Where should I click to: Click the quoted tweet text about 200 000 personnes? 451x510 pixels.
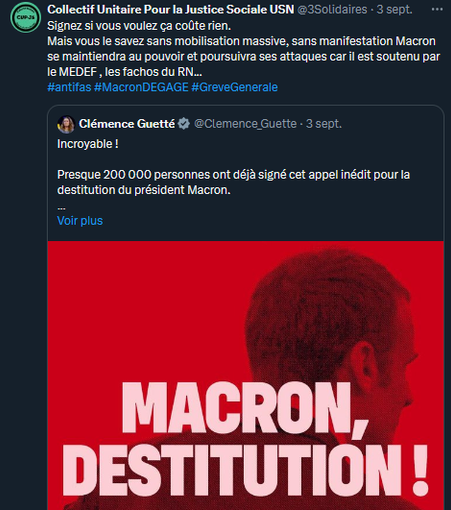pyautogui.click(x=233, y=182)
